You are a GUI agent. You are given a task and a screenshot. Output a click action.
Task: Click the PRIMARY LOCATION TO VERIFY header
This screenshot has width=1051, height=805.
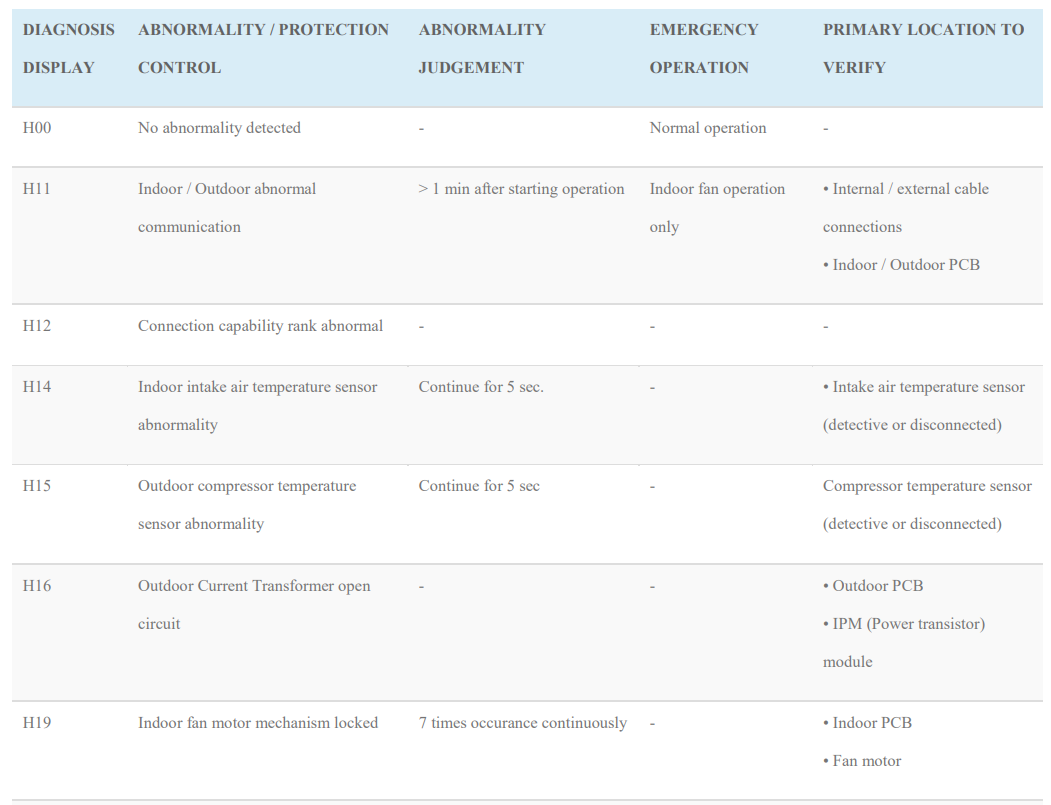click(x=923, y=48)
